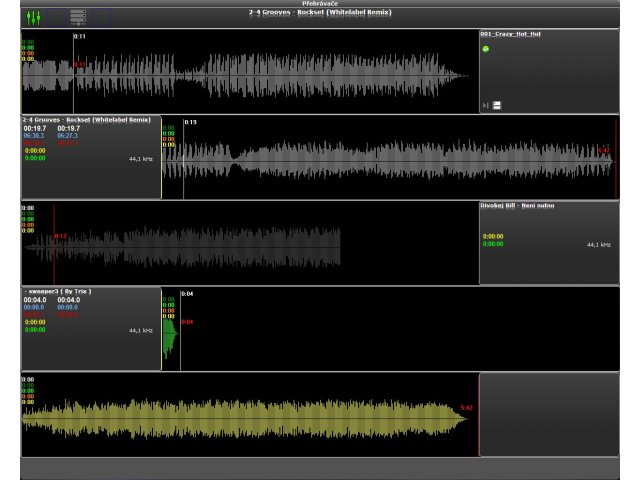Click the 0:11 playhead marker in first player
The width and height of the screenshot is (640, 480).
(x=80, y=37)
